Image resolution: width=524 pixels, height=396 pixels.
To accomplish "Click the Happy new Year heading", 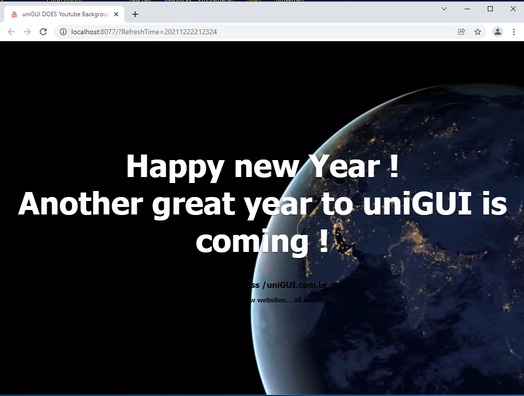I will [x=262, y=166].
